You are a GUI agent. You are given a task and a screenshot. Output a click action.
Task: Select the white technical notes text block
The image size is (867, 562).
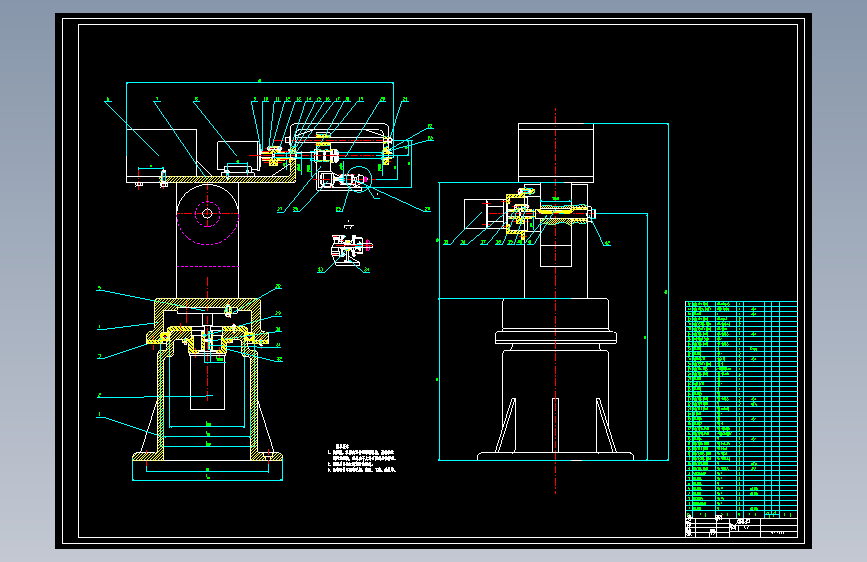coord(362,458)
